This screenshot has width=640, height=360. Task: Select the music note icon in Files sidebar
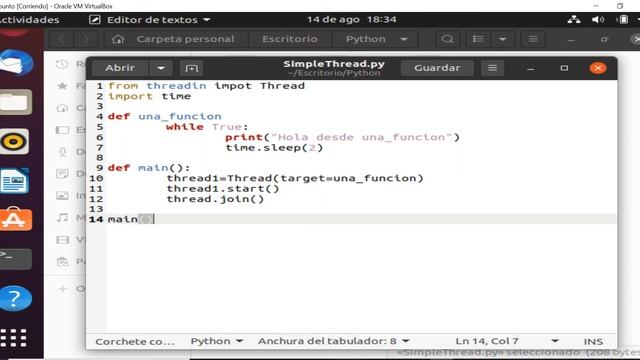[62, 218]
